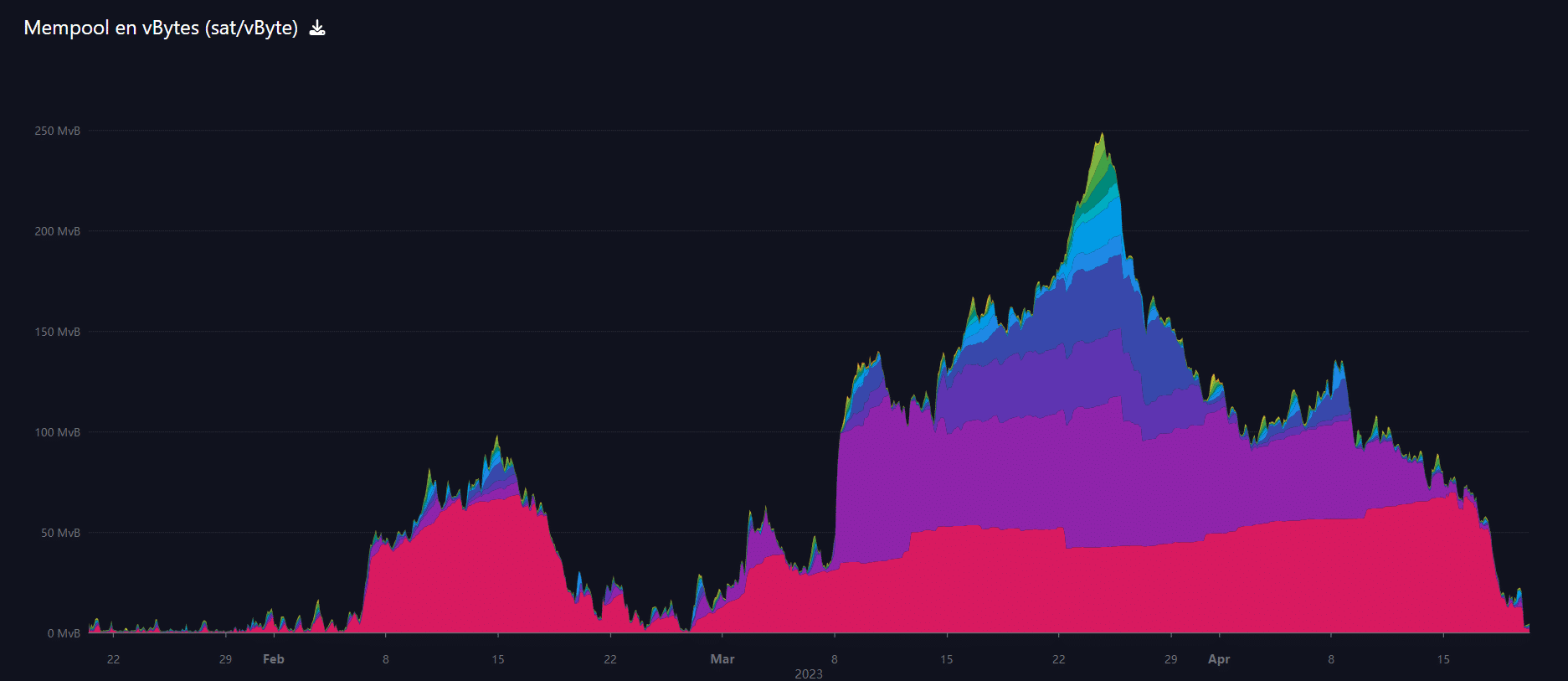Click the '200 MvB' y-axis label
Image resolution: width=1568 pixels, height=681 pixels.
pos(57,231)
